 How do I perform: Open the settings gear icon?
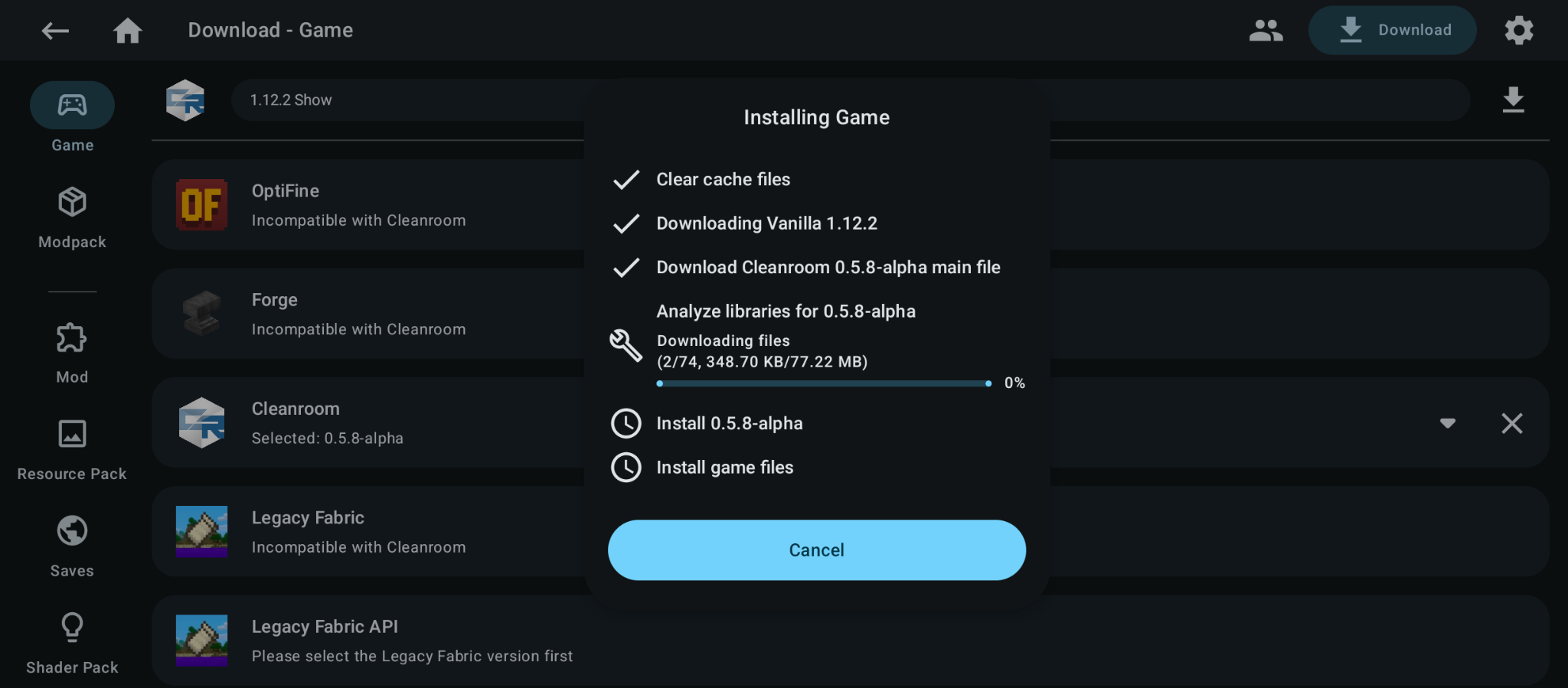tap(1519, 31)
